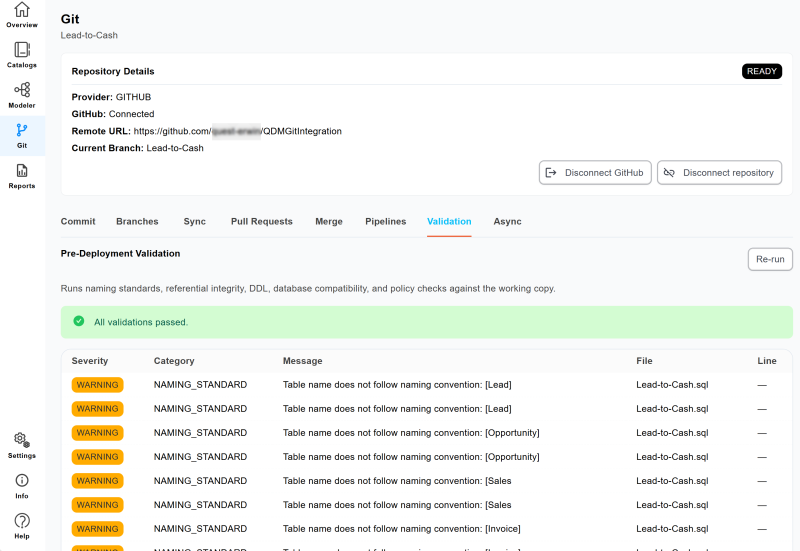Switch to the Pull Requests tab
The width and height of the screenshot is (800, 551).
point(262,221)
